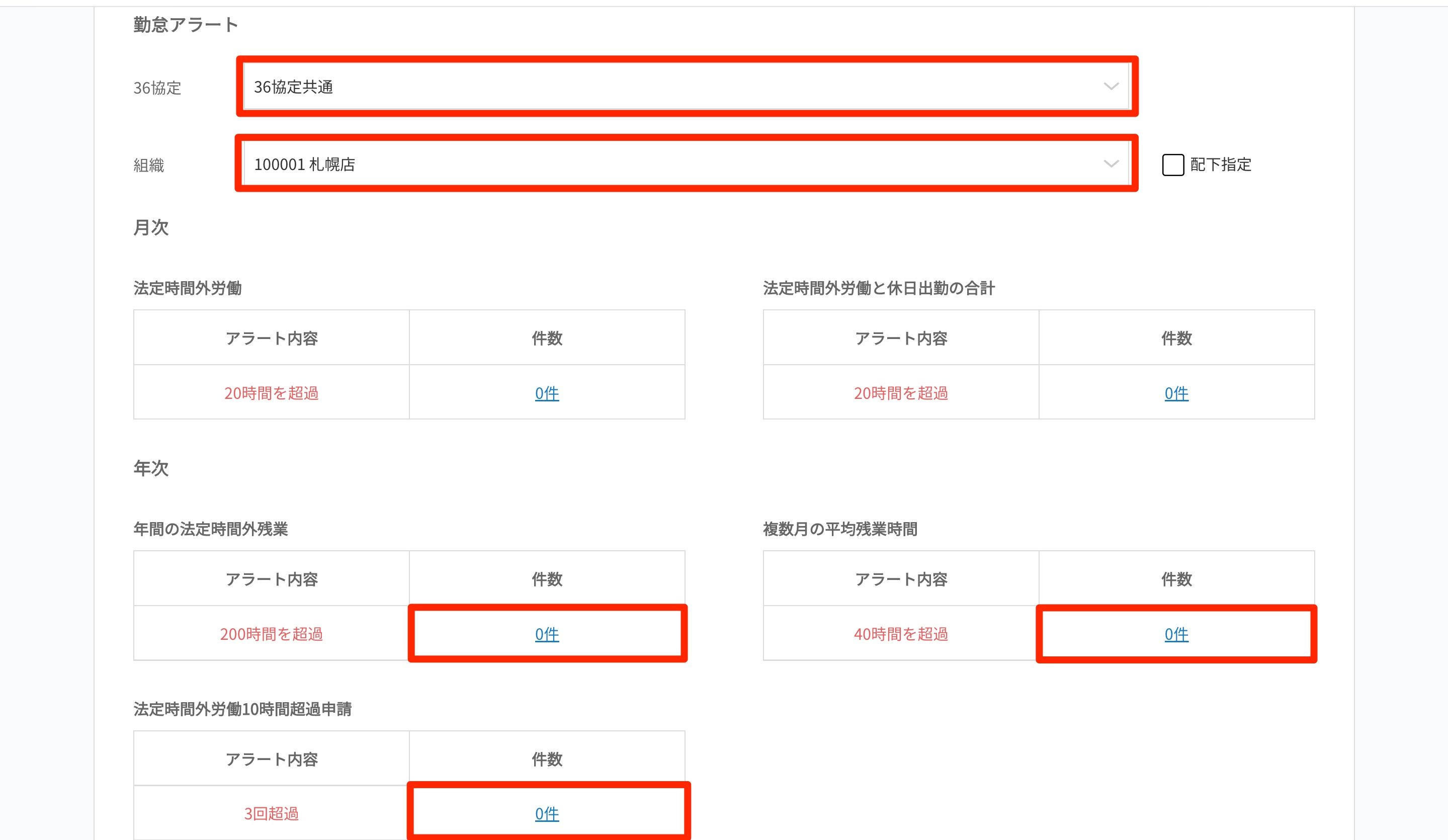Open the 0件 link for 法定時間外労働と休日出勤の合計
Viewport: 1448px width, 840px height.
click(1175, 393)
